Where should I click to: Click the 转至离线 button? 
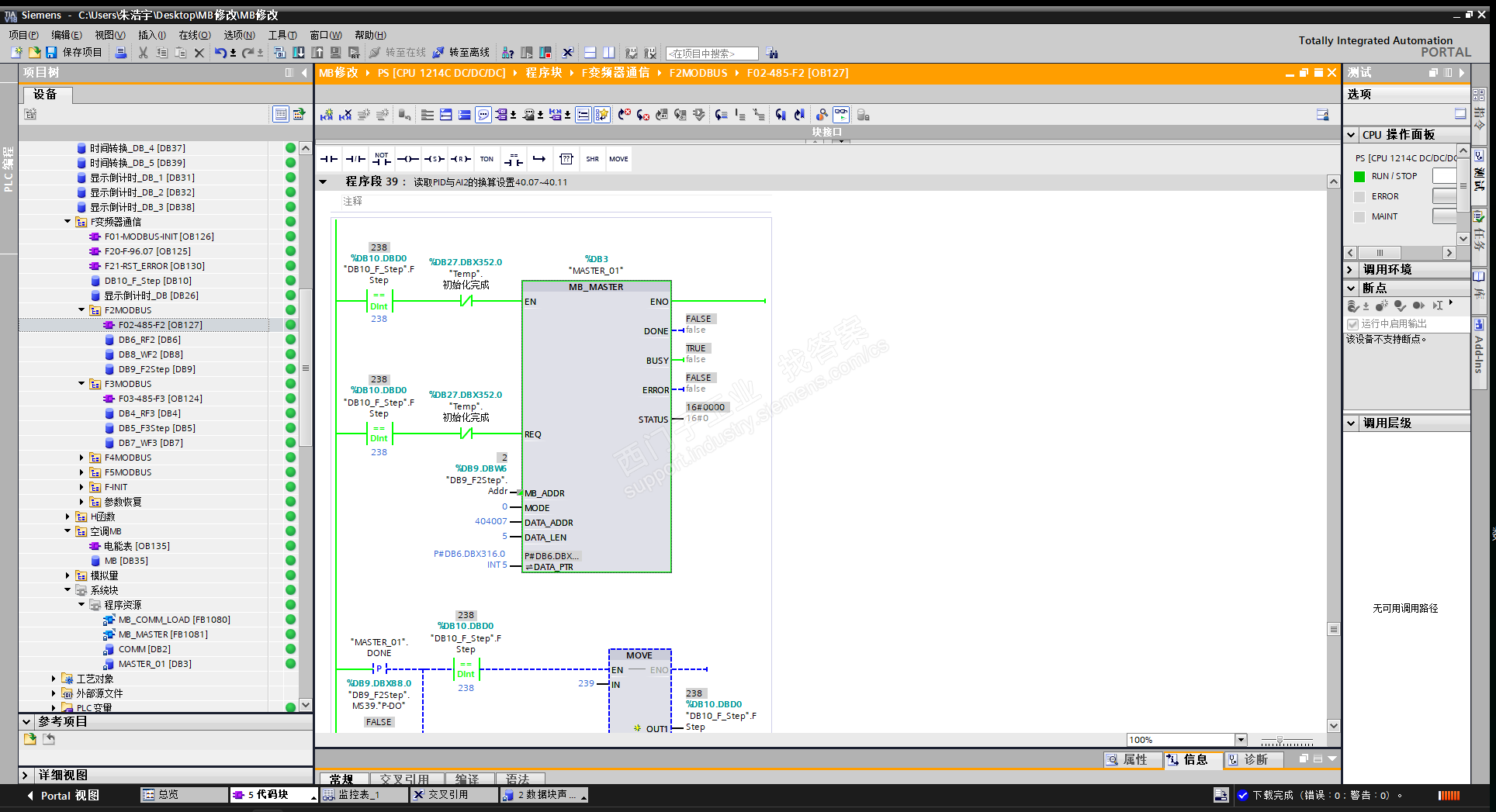[462, 53]
